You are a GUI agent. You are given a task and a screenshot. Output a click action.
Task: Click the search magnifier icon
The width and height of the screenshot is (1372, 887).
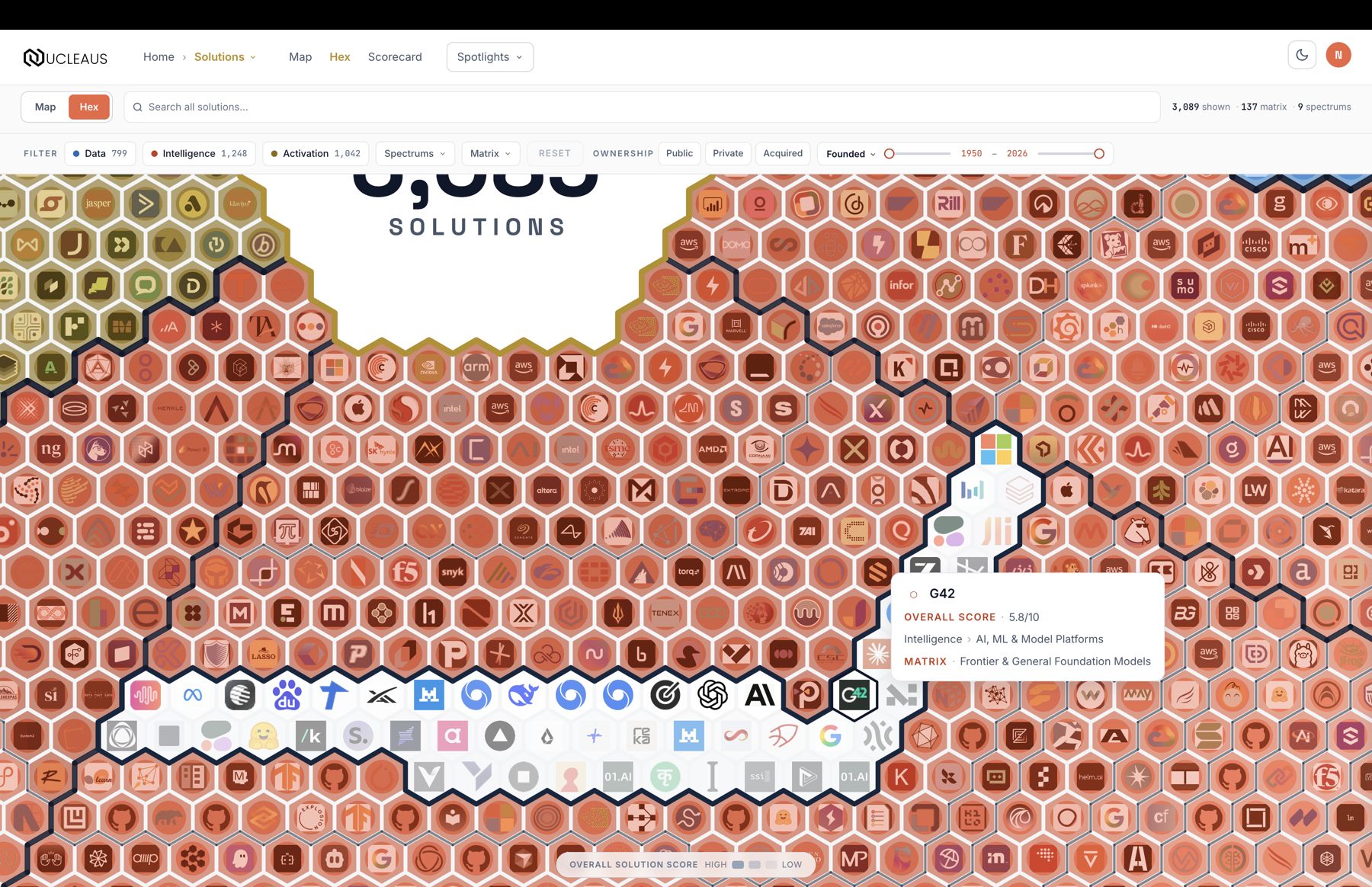[x=138, y=107]
